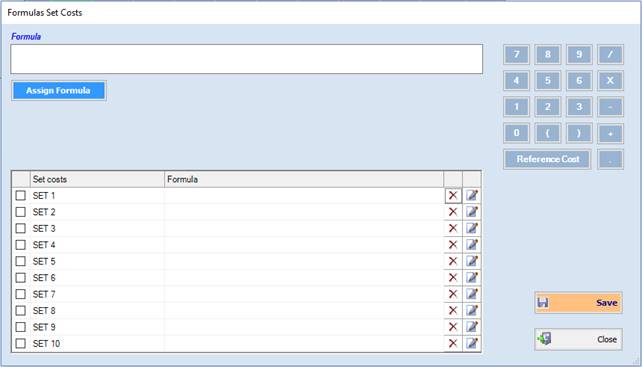Click keypad digit 6
The width and height of the screenshot is (642, 367).
[x=579, y=80]
